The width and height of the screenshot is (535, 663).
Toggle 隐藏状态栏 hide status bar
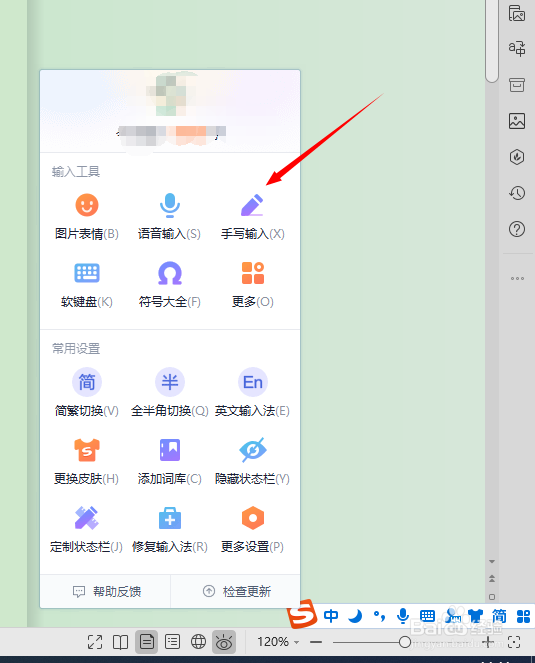(x=252, y=462)
